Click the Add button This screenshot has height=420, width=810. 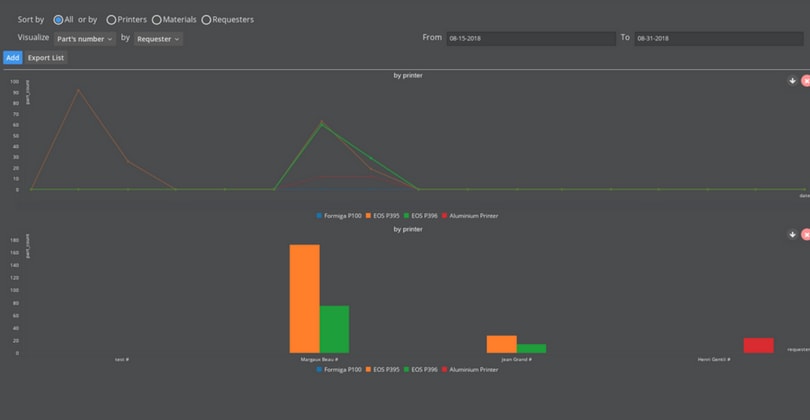coord(12,57)
